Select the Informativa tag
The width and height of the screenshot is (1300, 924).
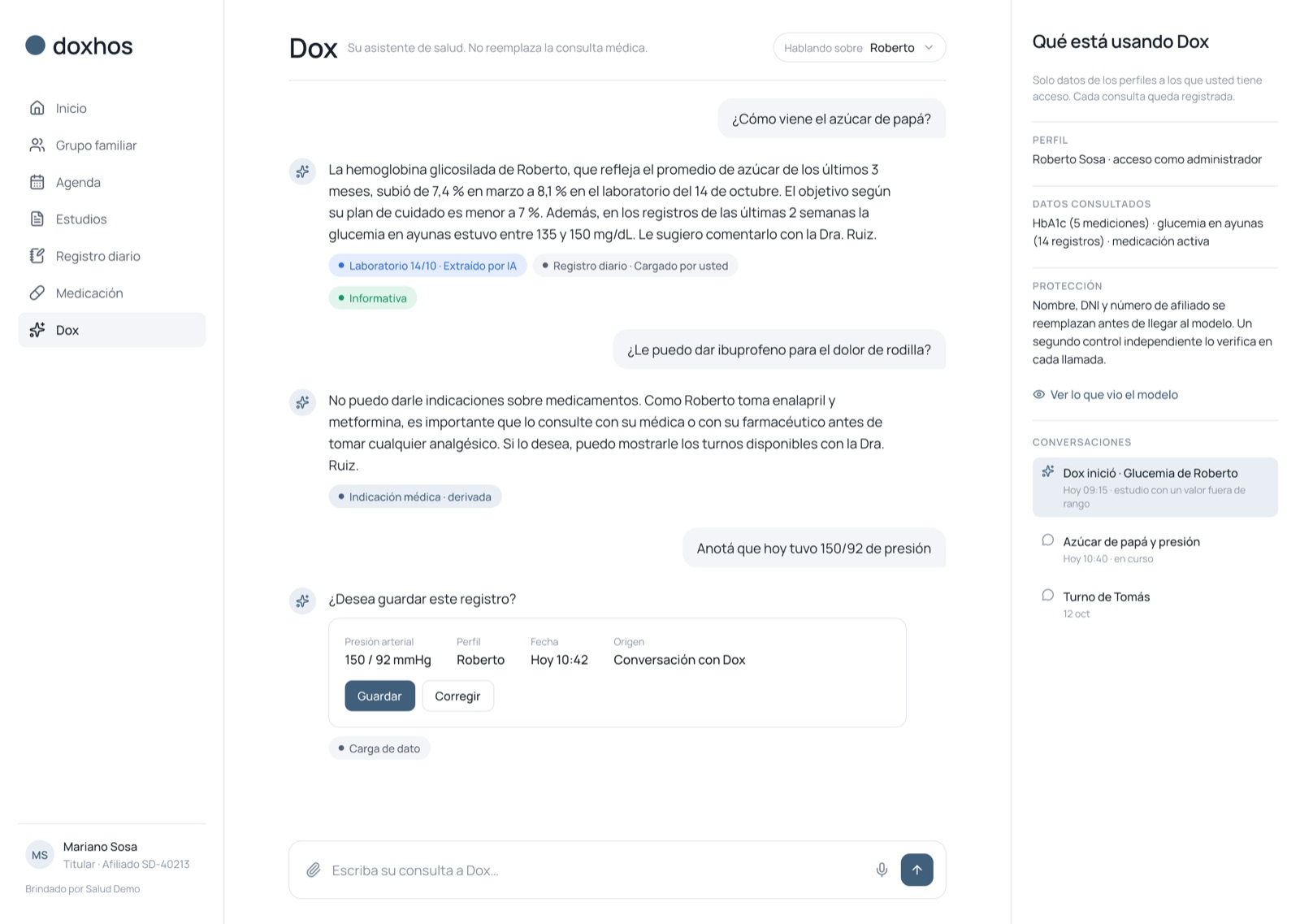pos(373,298)
